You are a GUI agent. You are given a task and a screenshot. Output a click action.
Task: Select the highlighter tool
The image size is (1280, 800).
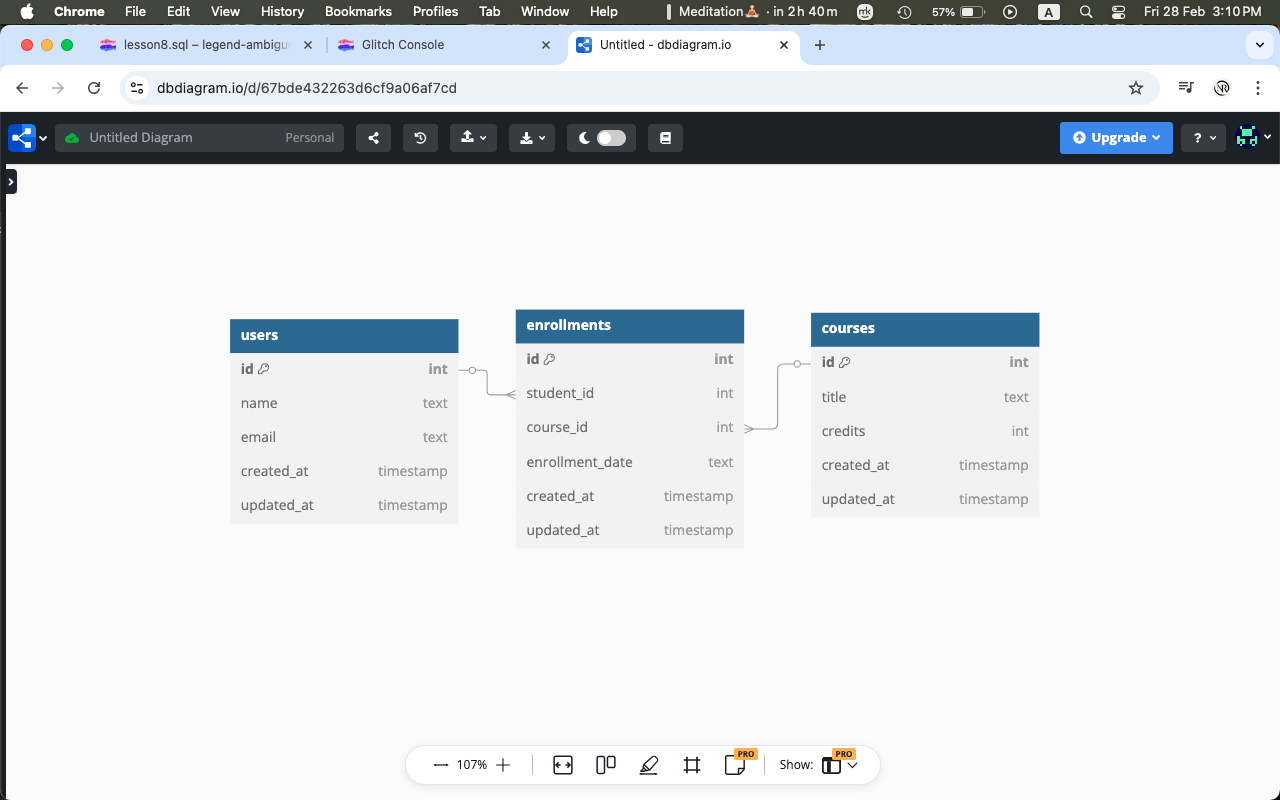pyautogui.click(x=649, y=765)
